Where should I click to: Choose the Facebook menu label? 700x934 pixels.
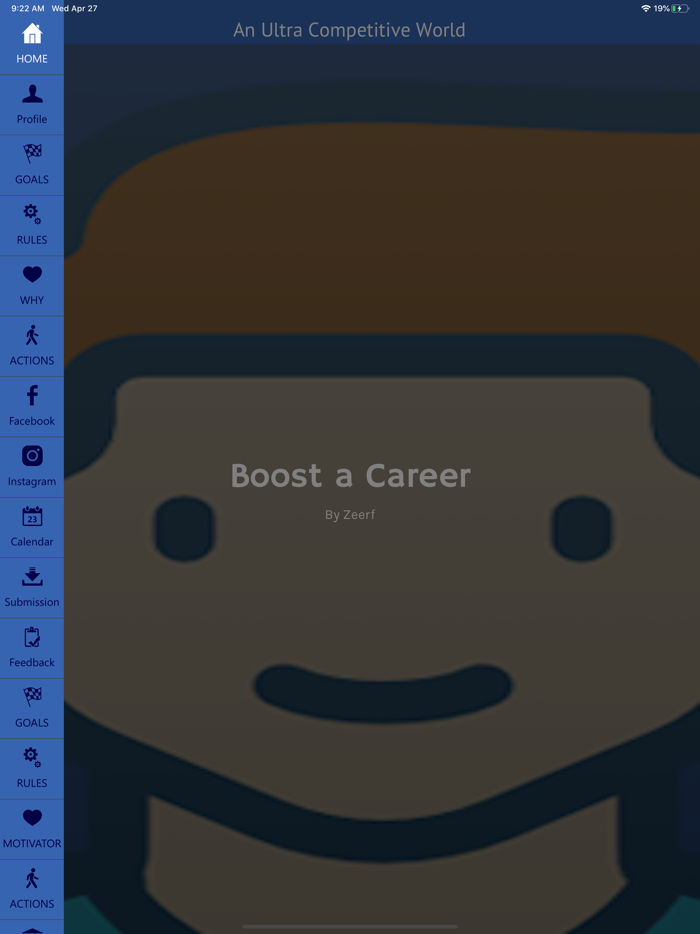[x=32, y=421]
